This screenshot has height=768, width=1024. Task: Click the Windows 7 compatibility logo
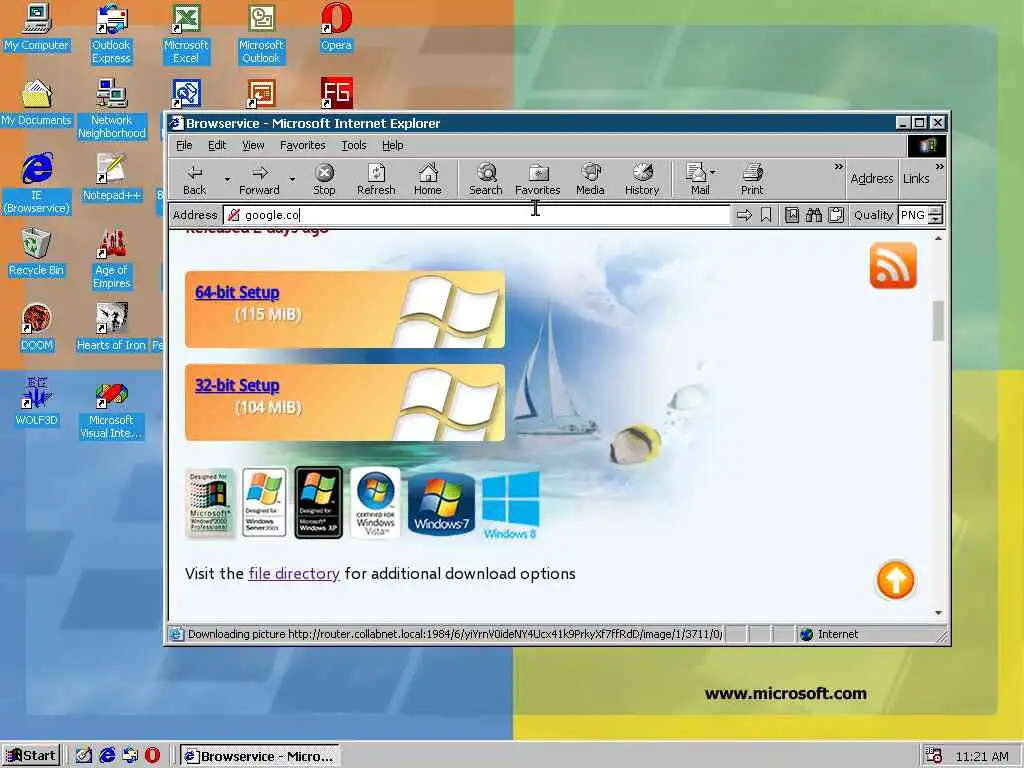coord(441,504)
